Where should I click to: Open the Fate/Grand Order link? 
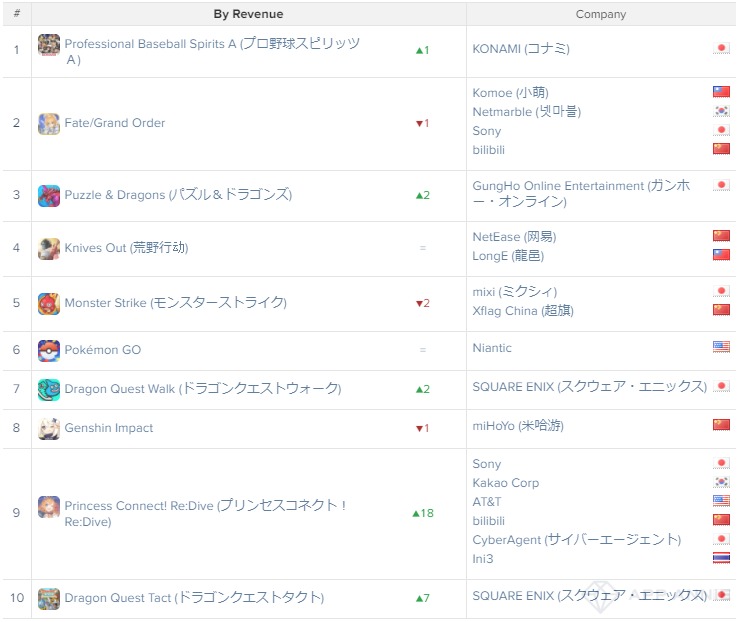pyautogui.click(x=115, y=123)
